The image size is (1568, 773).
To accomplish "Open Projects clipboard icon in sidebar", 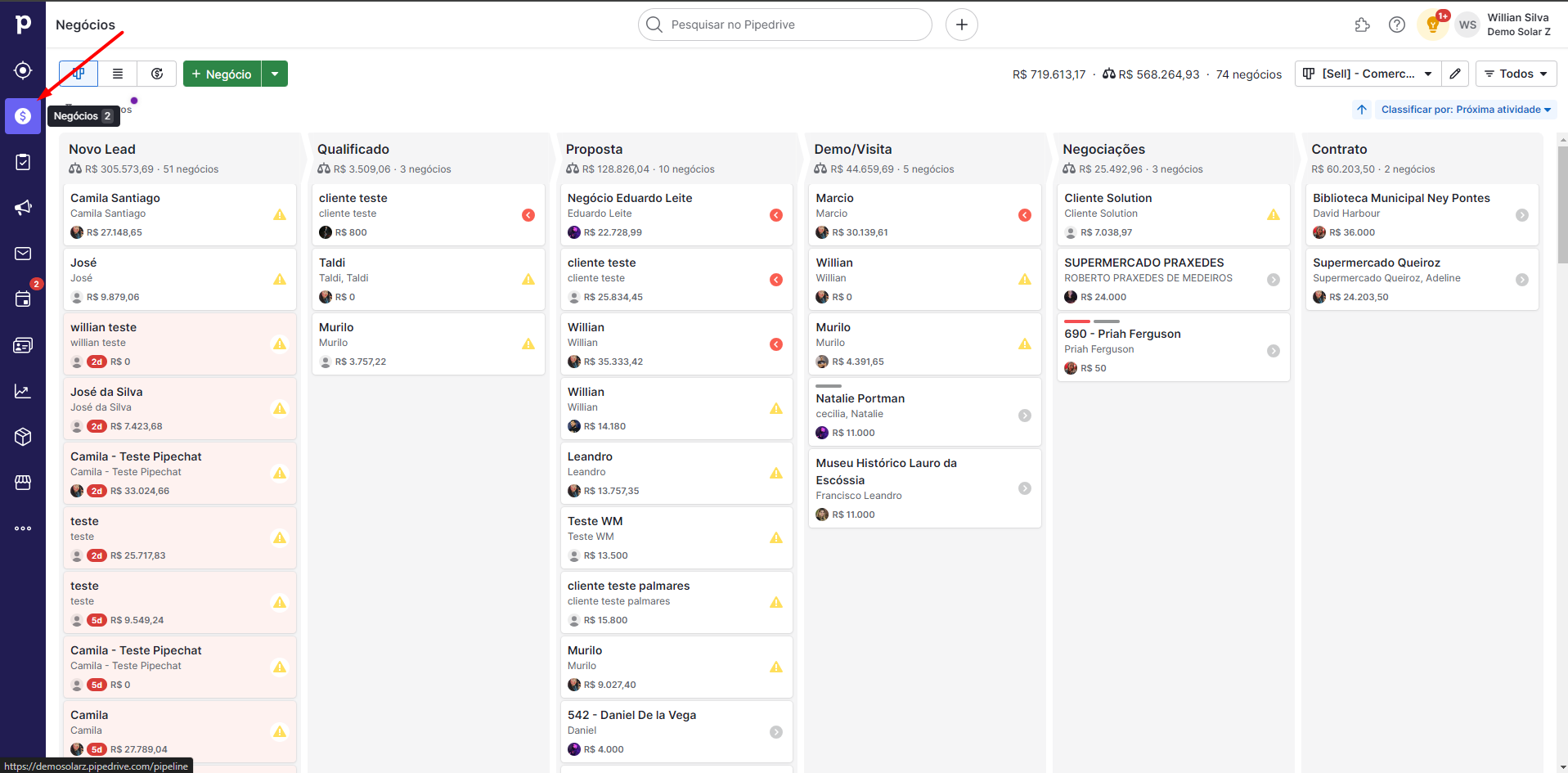I will [23, 162].
